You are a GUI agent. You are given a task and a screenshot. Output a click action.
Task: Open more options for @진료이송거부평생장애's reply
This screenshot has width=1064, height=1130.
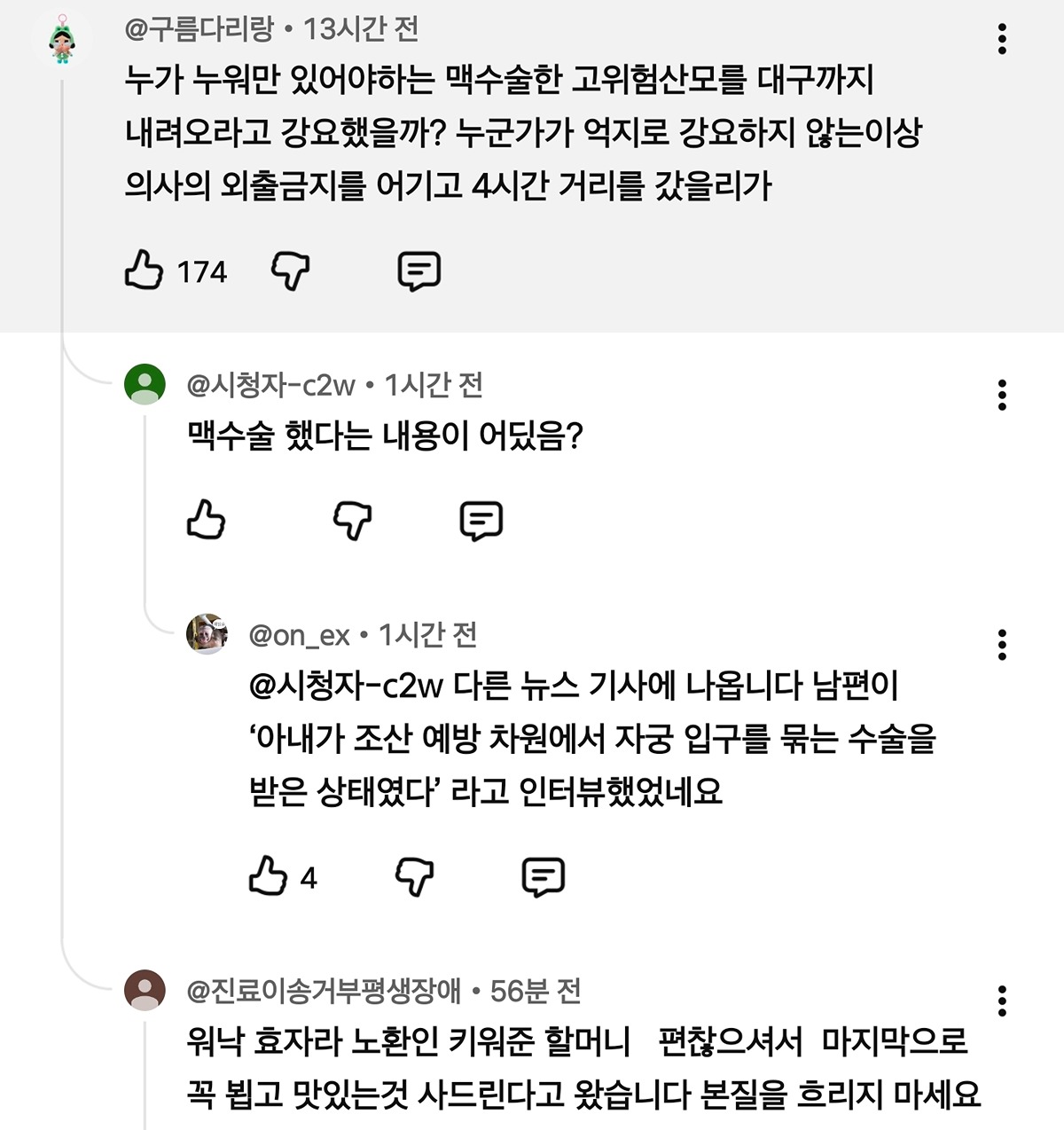(x=1002, y=1001)
